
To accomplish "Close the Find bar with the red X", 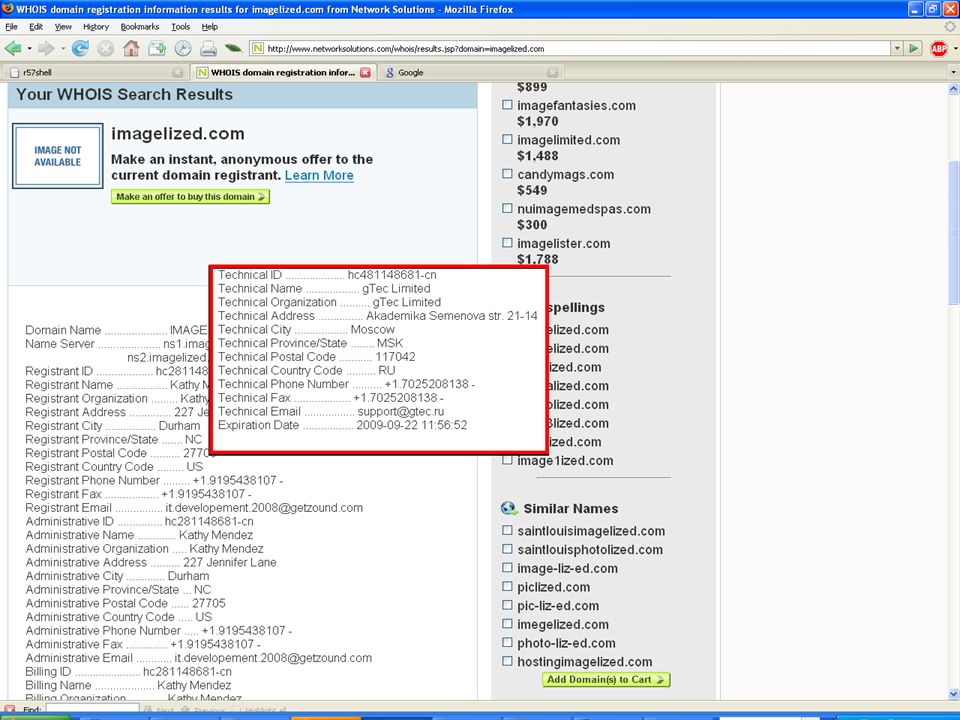I will pyautogui.click(x=10, y=711).
